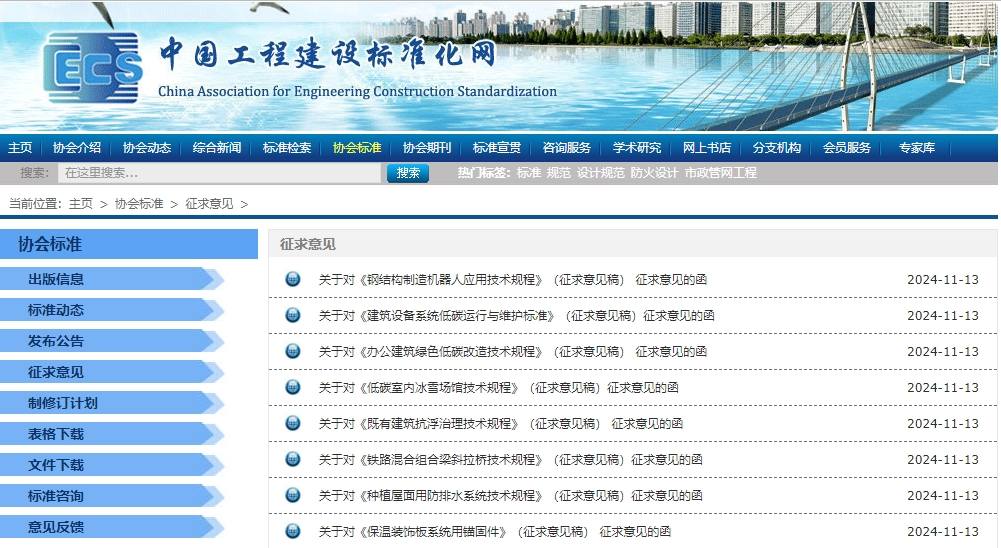Viewport: 1001px width, 548px height.
Task: Click globe icon beside 种植屋面用防排水系统技术规程 entry
Action: pos(293,495)
